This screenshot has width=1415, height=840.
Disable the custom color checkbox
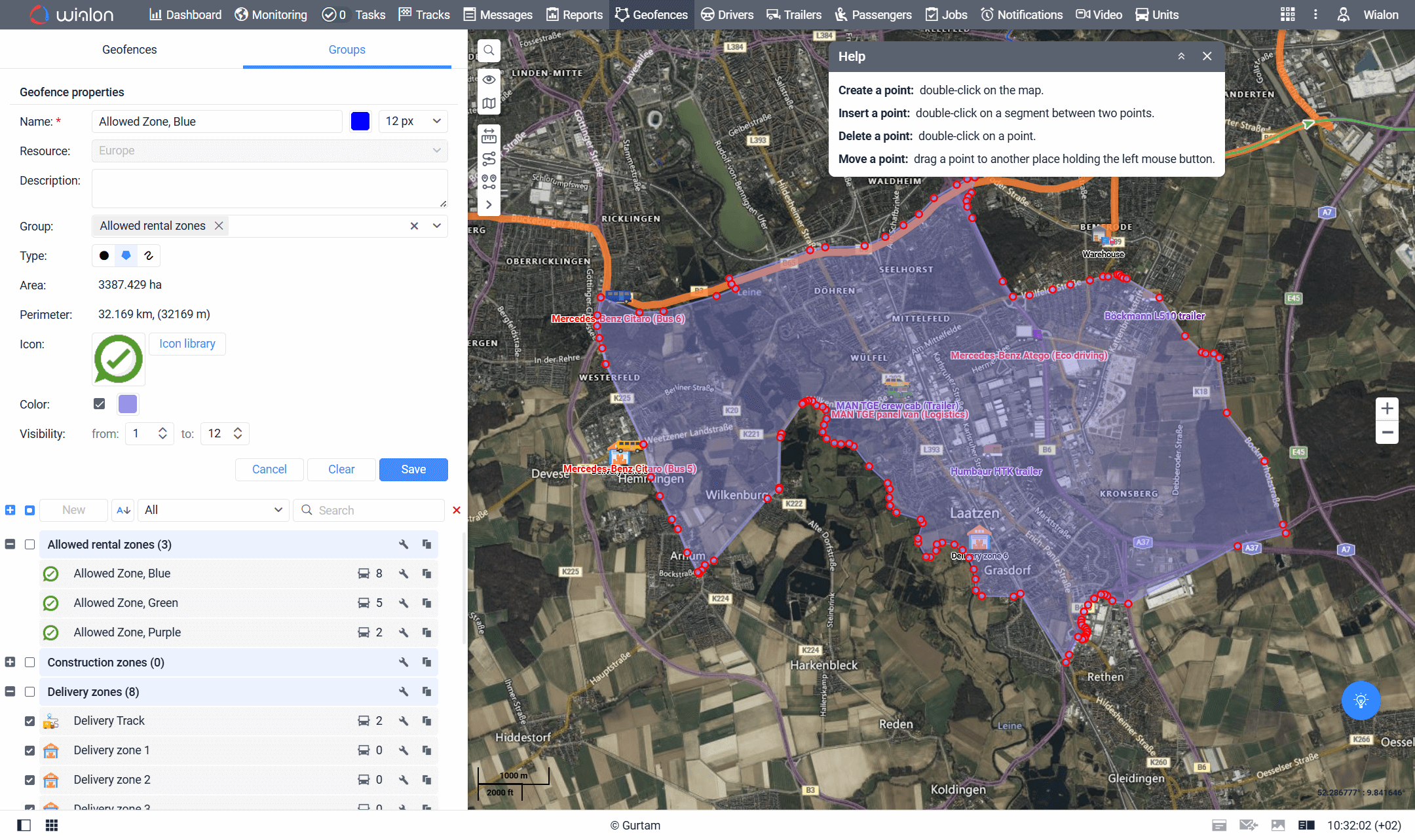coord(99,404)
